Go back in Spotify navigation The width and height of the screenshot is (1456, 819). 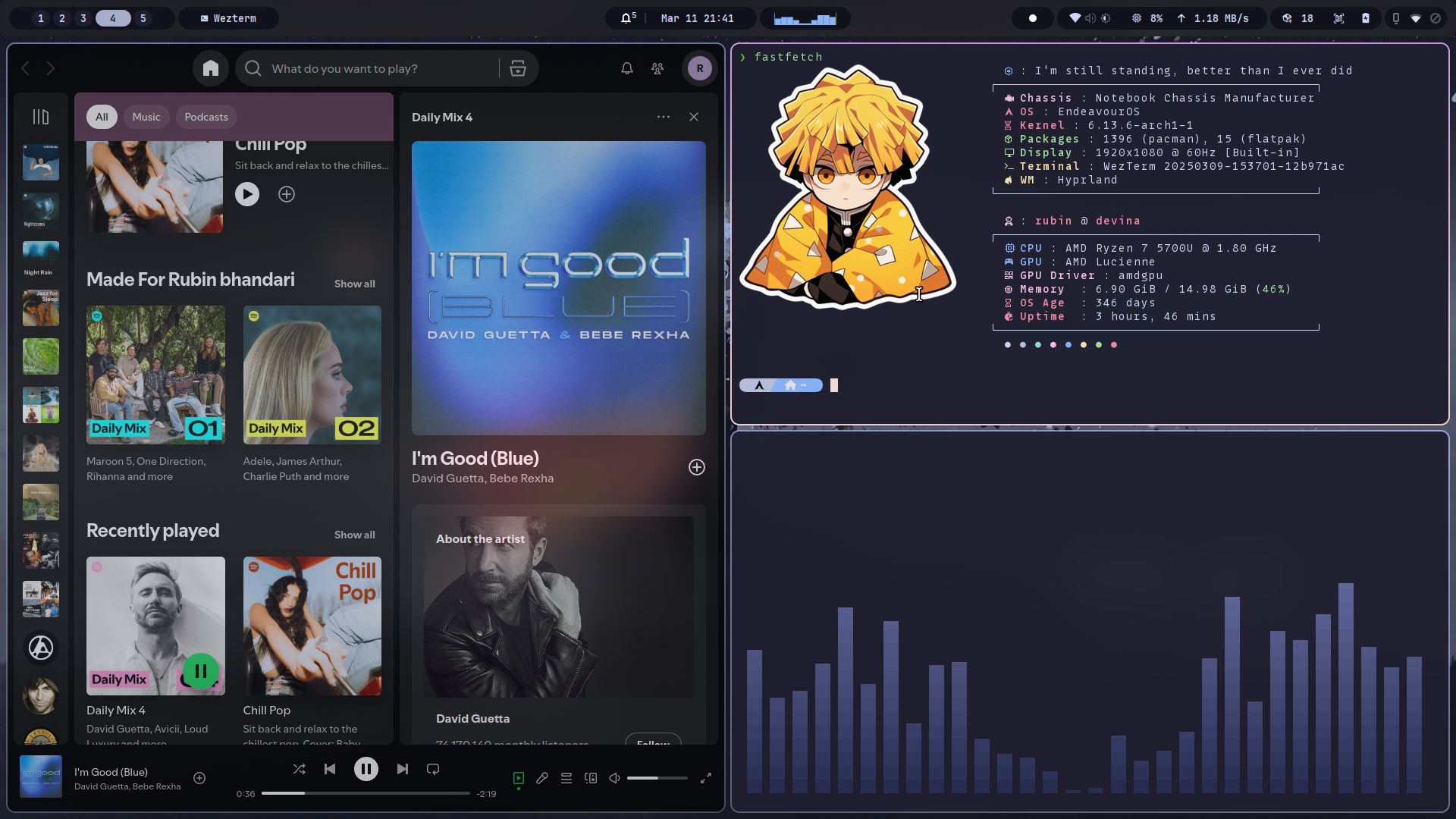25,68
